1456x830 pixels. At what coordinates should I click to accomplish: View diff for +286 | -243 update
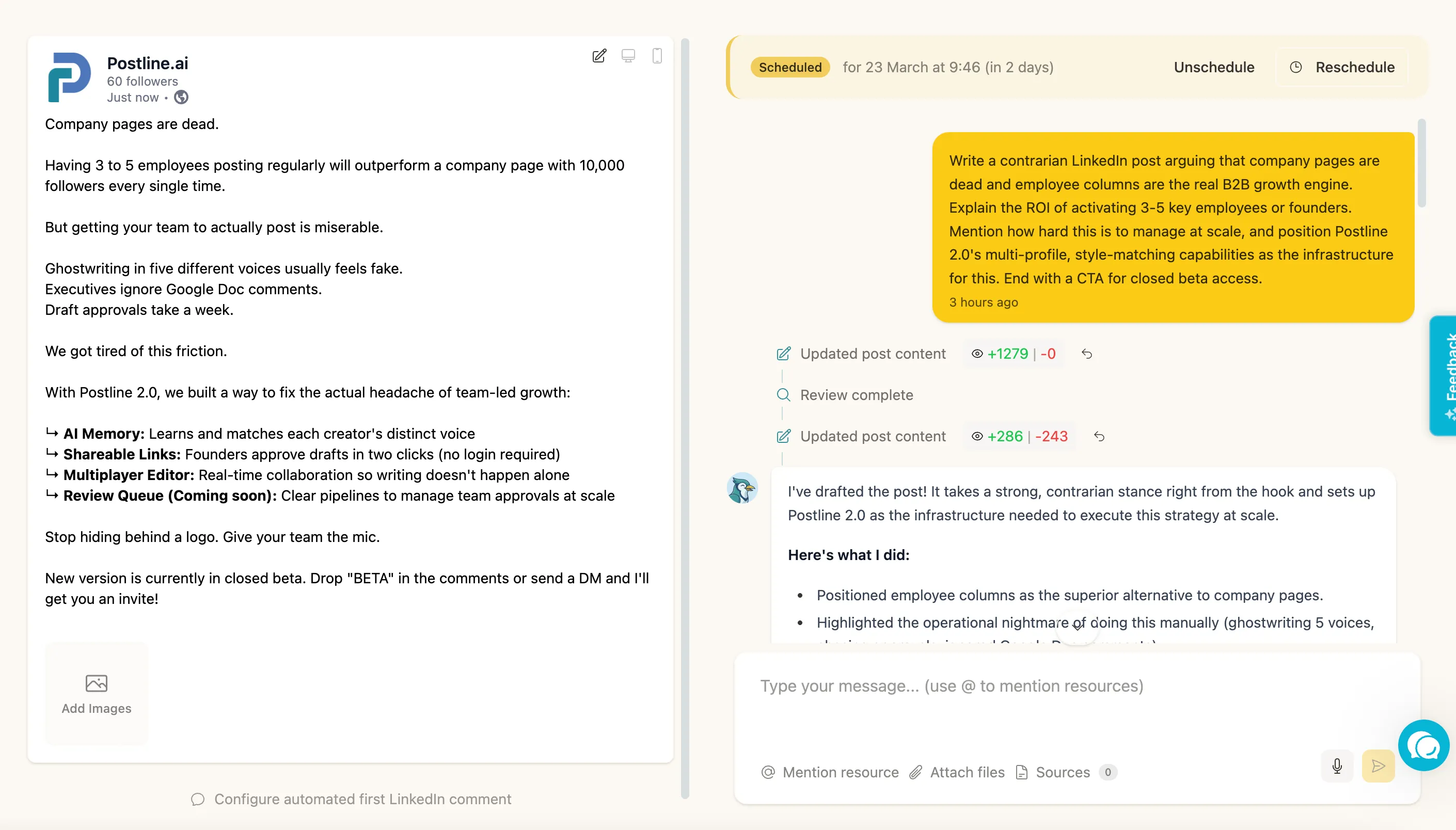click(1020, 437)
